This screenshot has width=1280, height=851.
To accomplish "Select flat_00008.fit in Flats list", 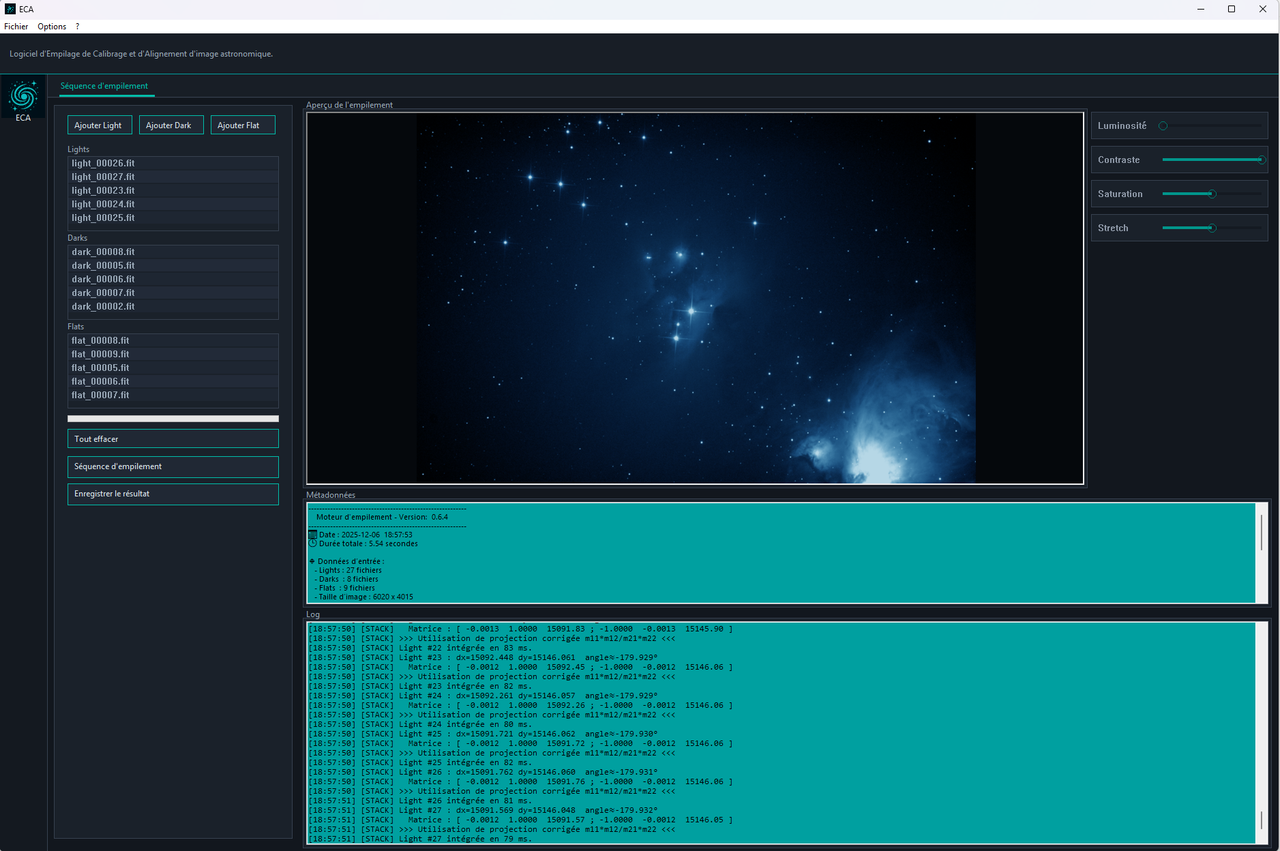I will (173, 341).
